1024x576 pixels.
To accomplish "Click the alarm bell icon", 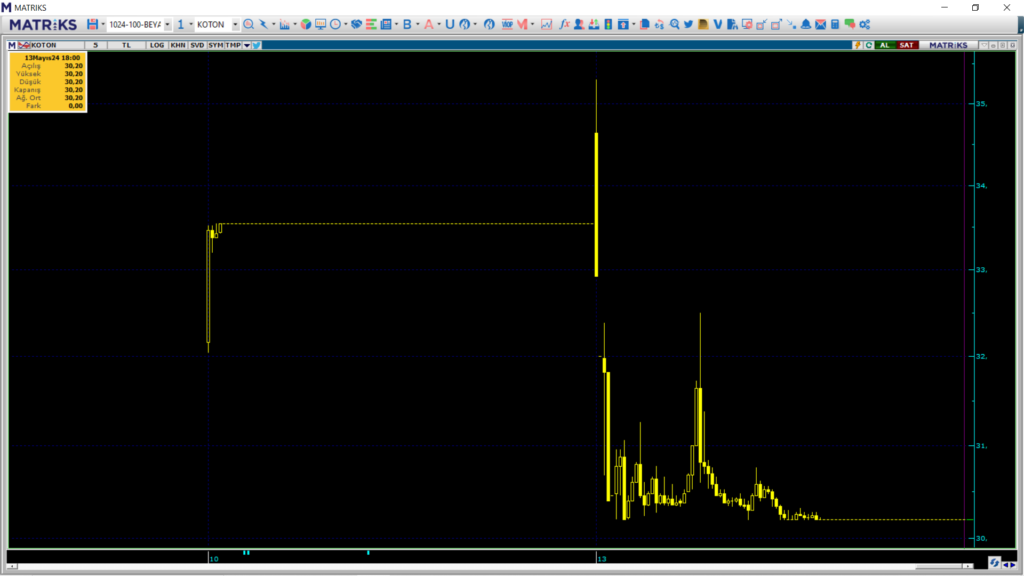I will pos(806,24).
